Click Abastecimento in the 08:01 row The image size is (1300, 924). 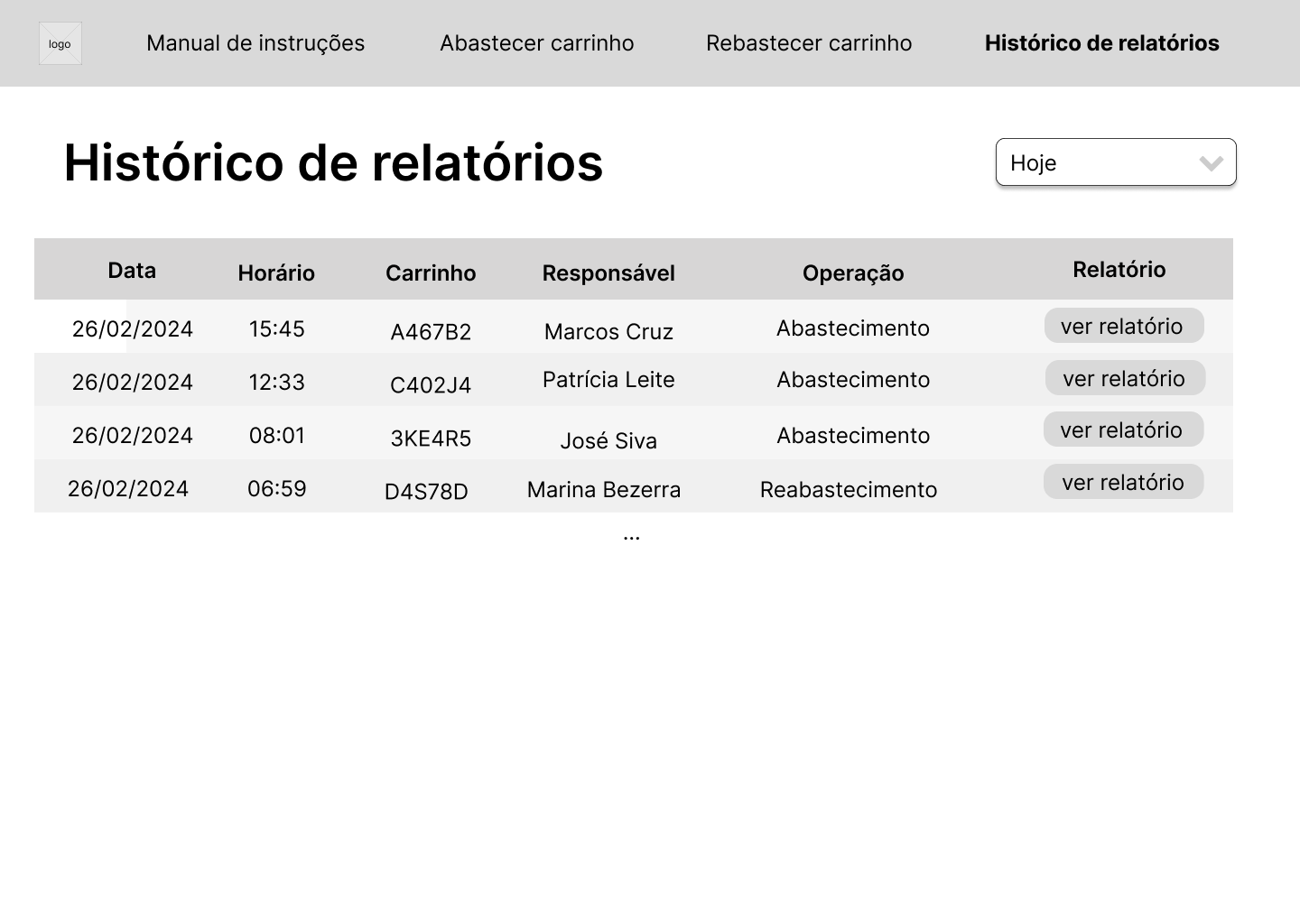click(x=853, y=436)
